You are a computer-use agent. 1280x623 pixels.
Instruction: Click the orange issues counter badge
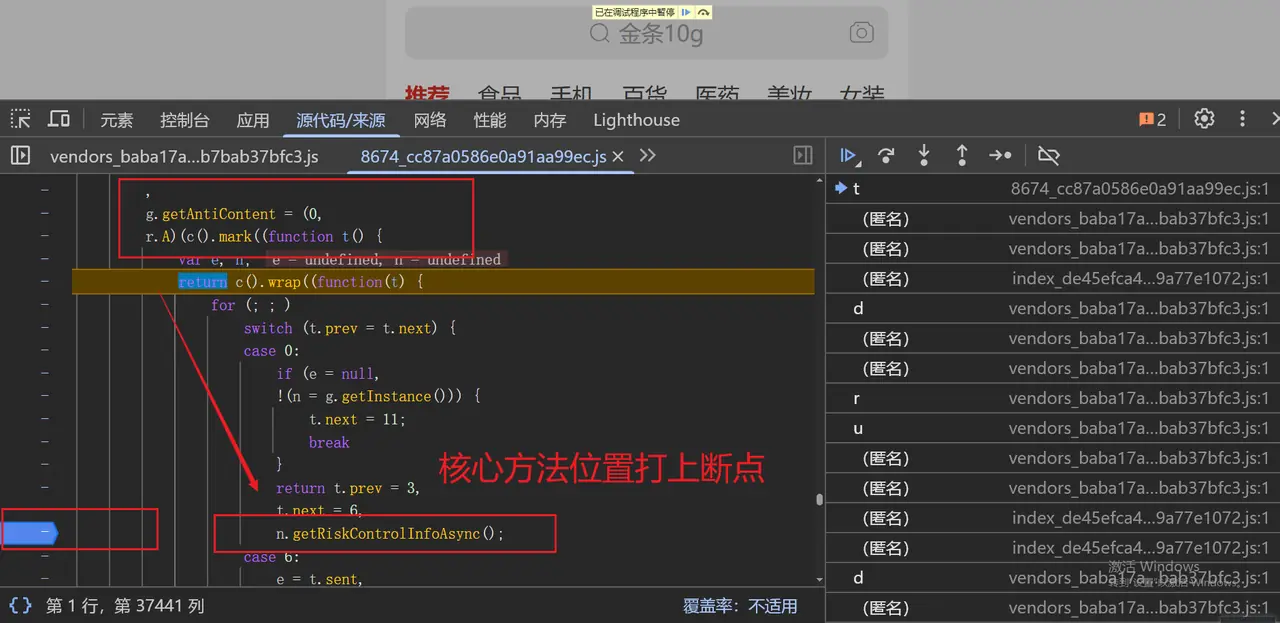pyautogui.click(x=1152, y=120)
